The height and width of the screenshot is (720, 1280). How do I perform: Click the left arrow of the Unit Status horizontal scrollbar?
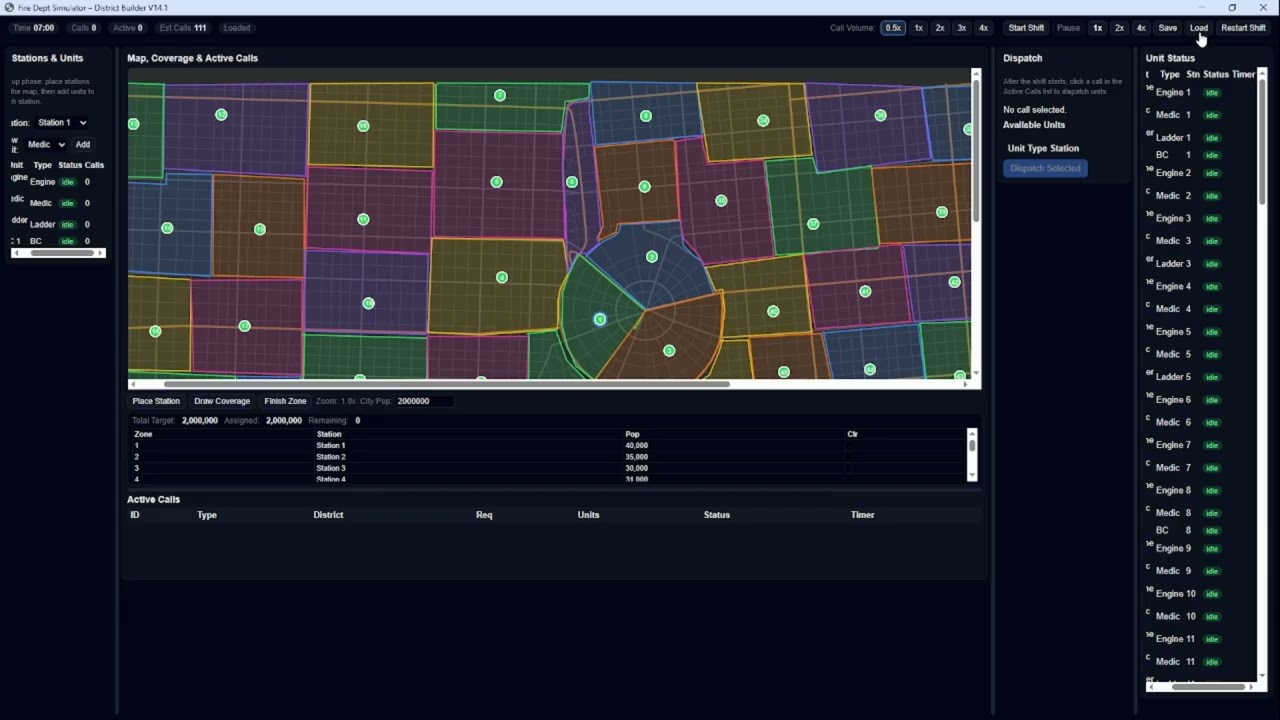pyautogui.click(x=1151, y=687)
